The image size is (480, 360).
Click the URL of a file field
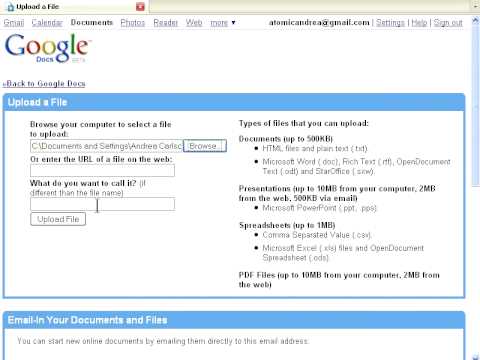click(102, 171)
